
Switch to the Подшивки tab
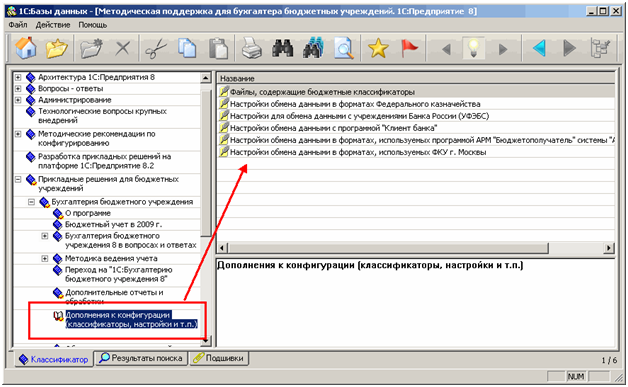(x=219, y=358)
